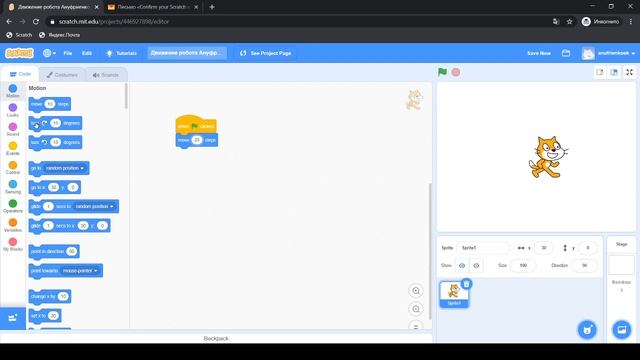Open My Stuff folder icon

pos(566,53)
